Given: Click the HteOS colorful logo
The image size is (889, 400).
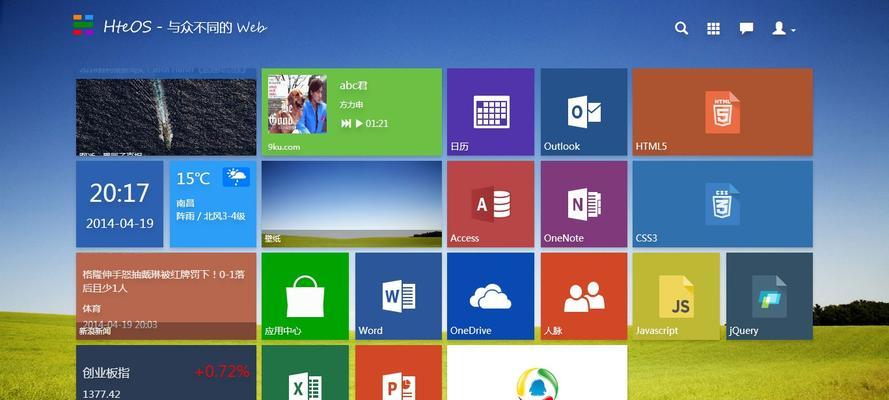Looking at the screenshot, I should coord(83,25).
